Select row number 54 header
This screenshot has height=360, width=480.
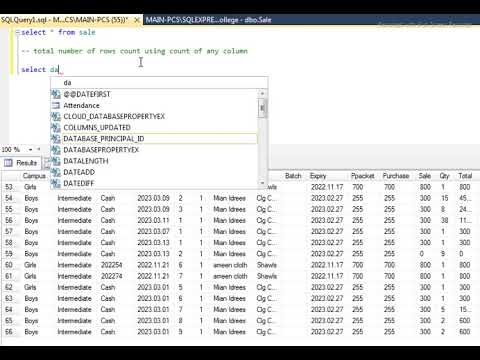coord(9,198)
